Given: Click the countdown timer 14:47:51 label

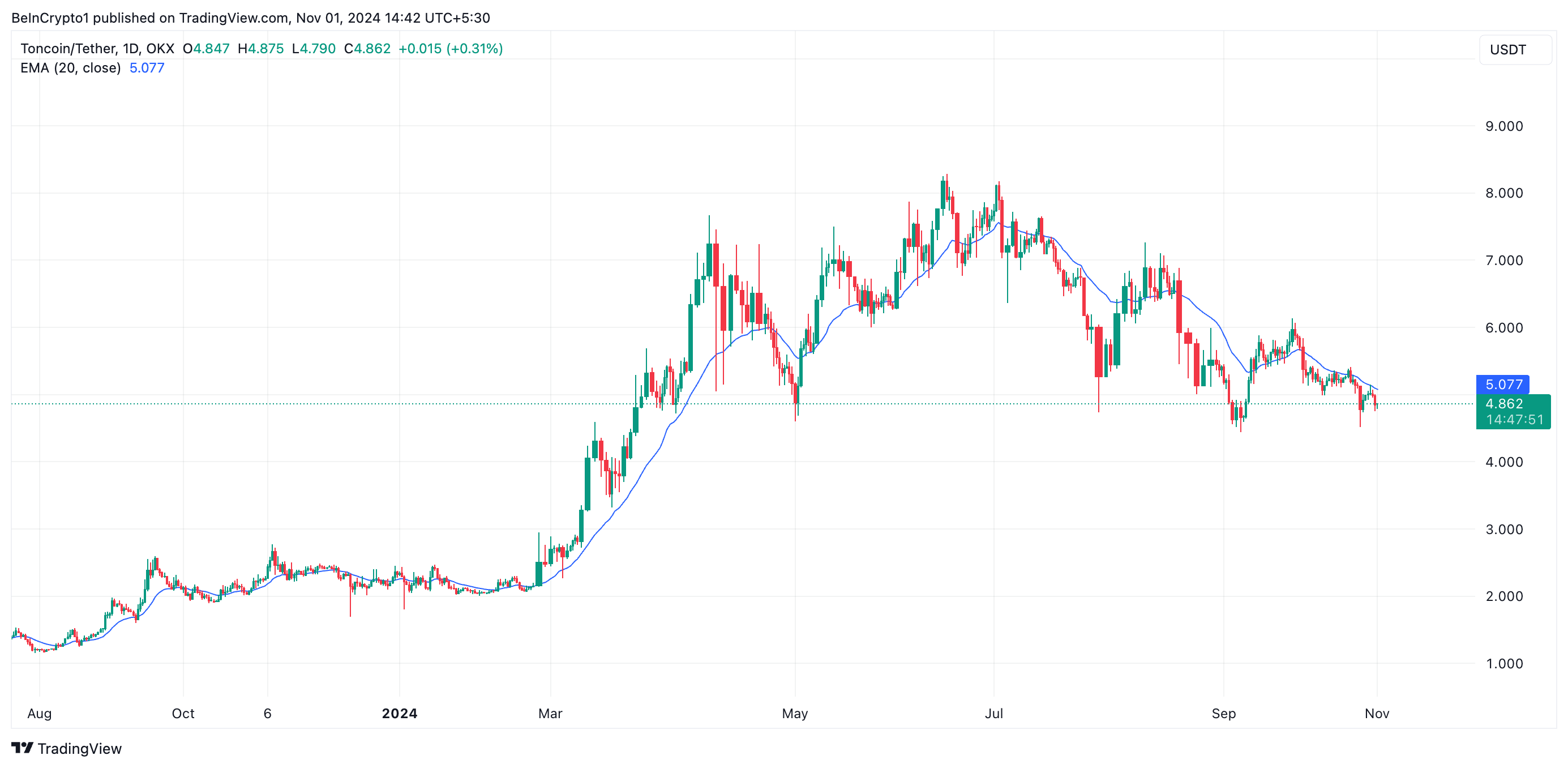Looking at the screenshot, I should pyautogui.click(x=1514, y=420).
